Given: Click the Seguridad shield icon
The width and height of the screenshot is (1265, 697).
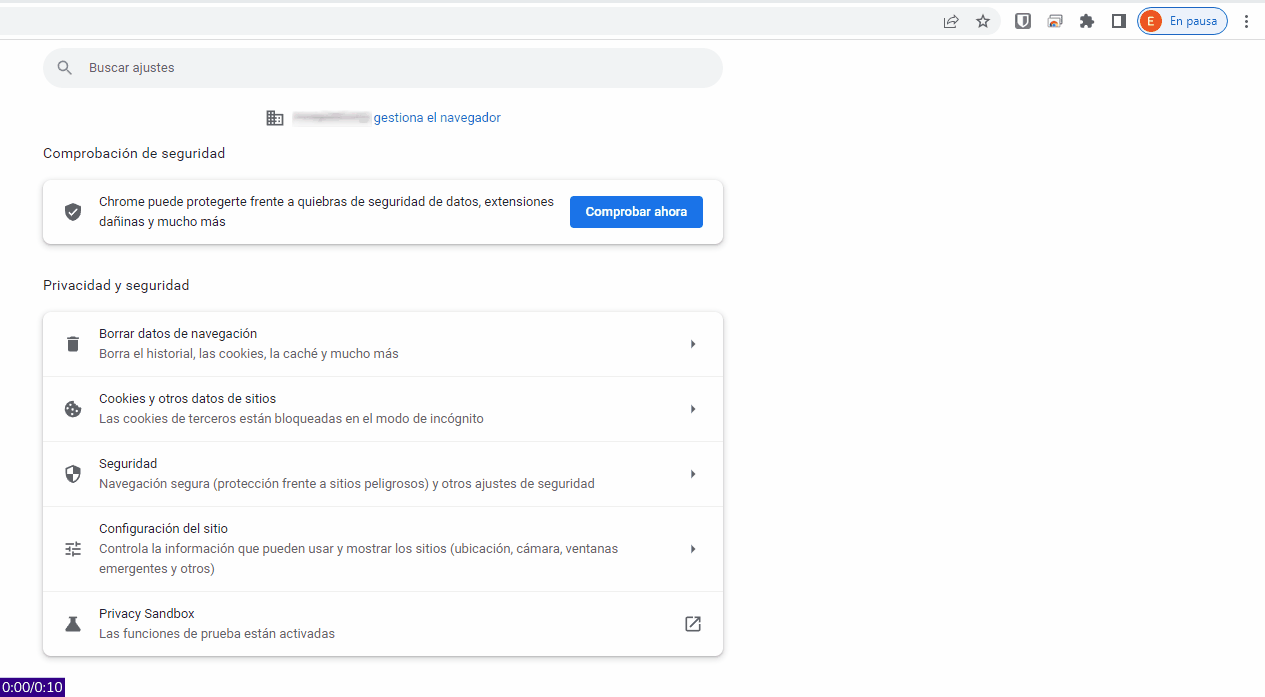Looking at the screenshot, I should click(73, 474).
